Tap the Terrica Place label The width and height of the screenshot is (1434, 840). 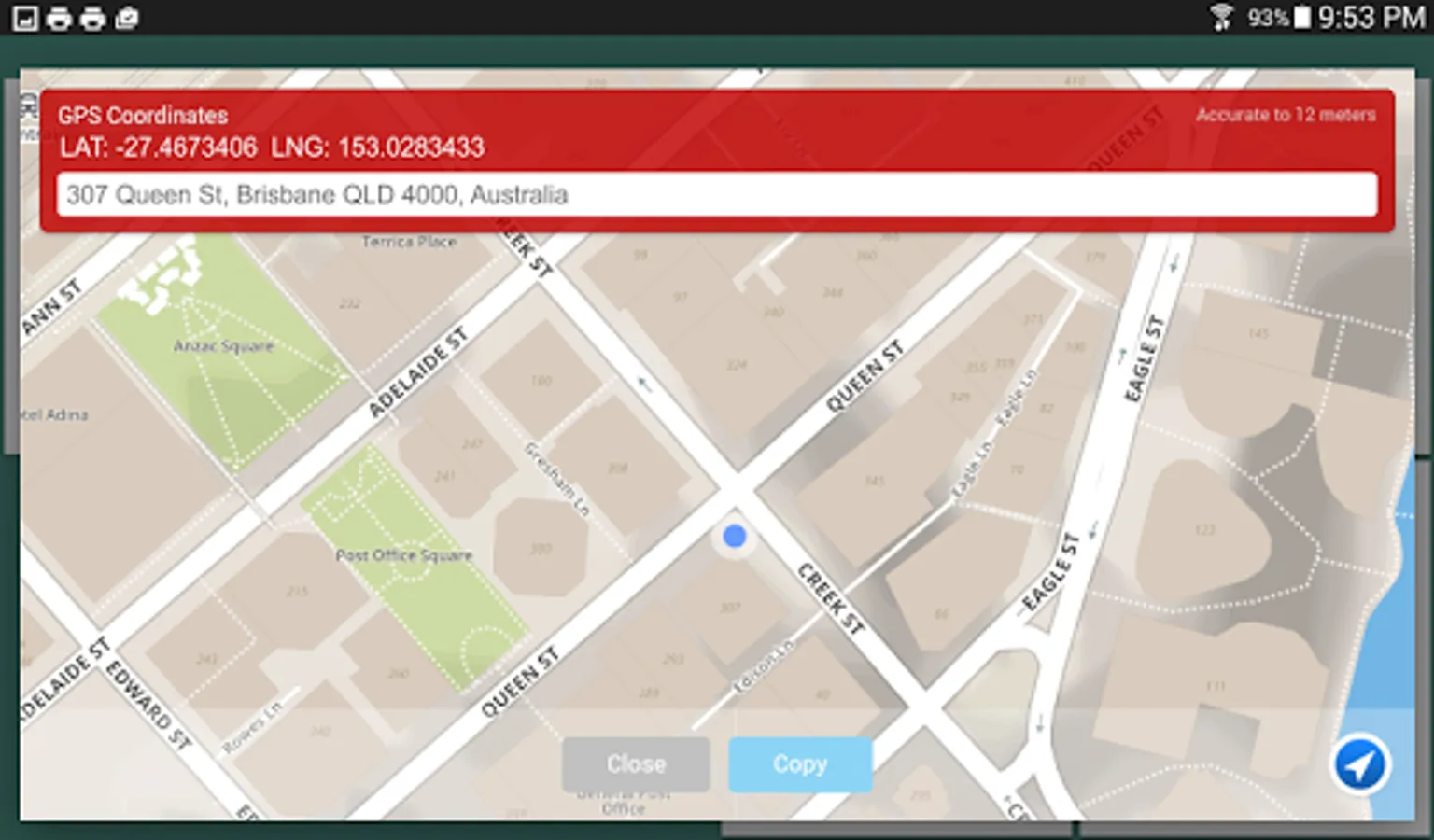click(x=409, y=242)
